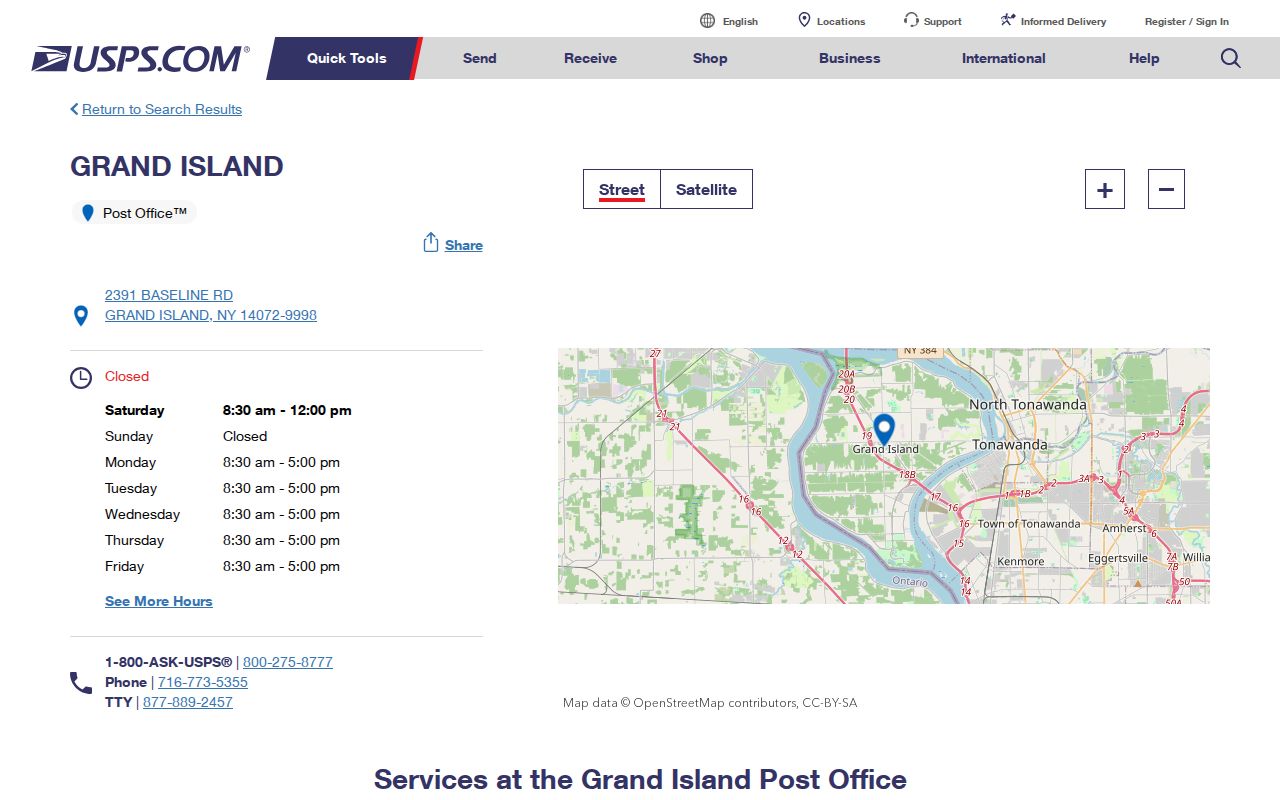Open the 2391 Baseline Rd address link
This screenshot has width=1280, height=800.
click(x=211, y=305)
